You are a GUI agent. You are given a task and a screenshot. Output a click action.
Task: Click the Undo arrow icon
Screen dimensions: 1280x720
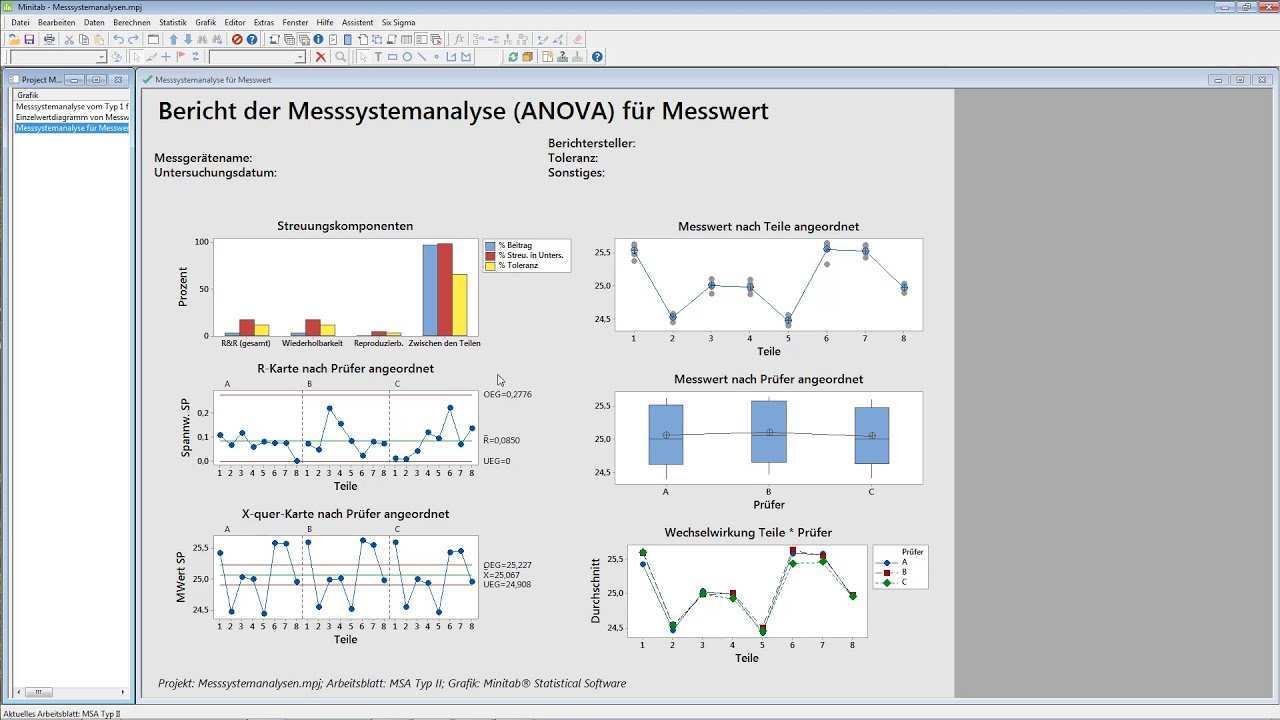click(x=118, y=40)
